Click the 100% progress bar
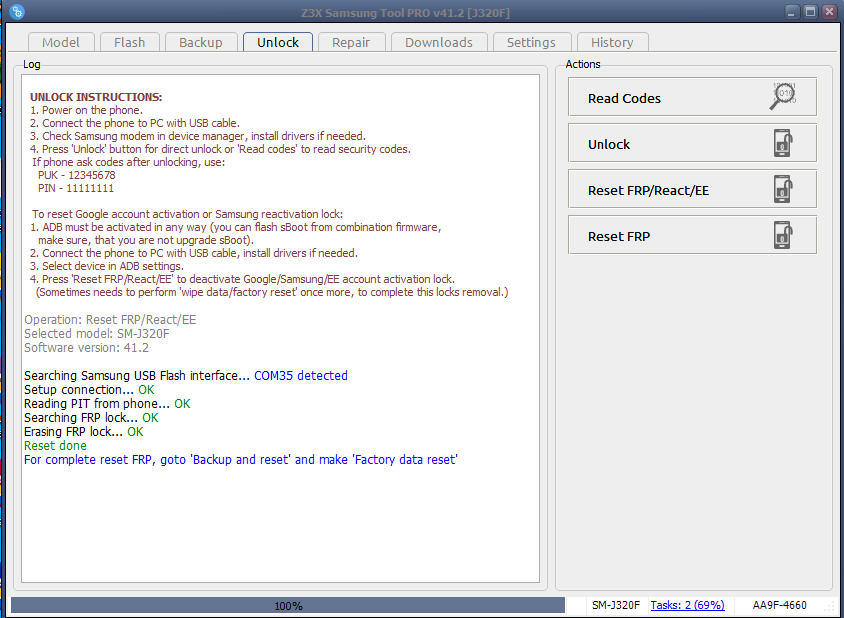Image resolution: width=844 pixels, height=618 pixels. 288,605
